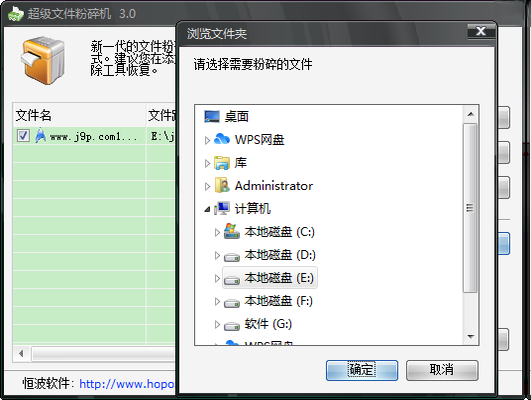Select 本地磁盘 (D:) label

280,255
